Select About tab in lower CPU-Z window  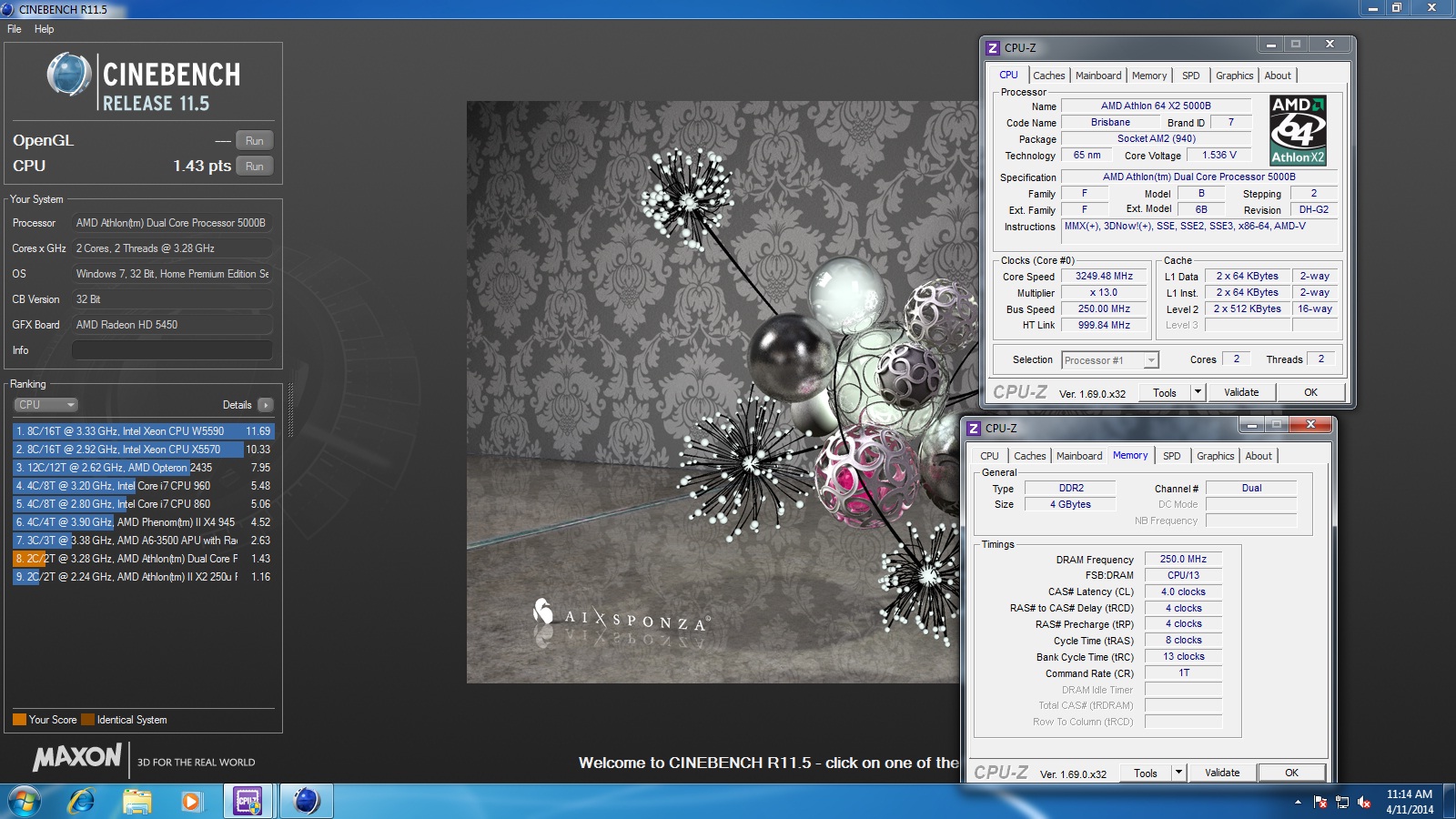click(x=1259, y=456)
